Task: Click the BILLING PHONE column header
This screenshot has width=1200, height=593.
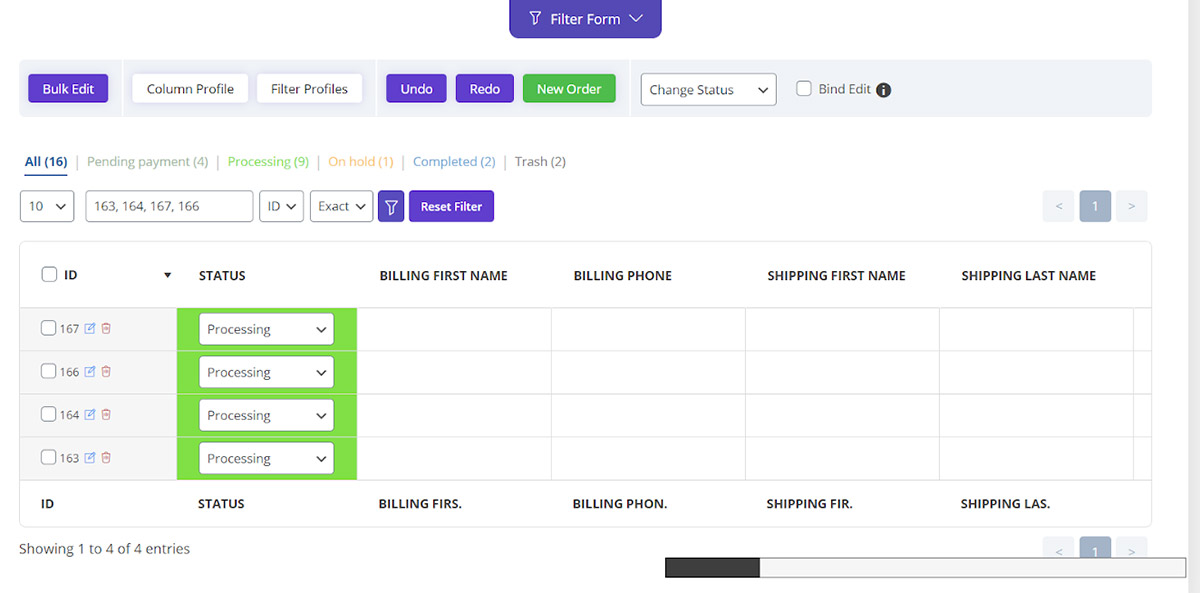Action: click(623, 275)
